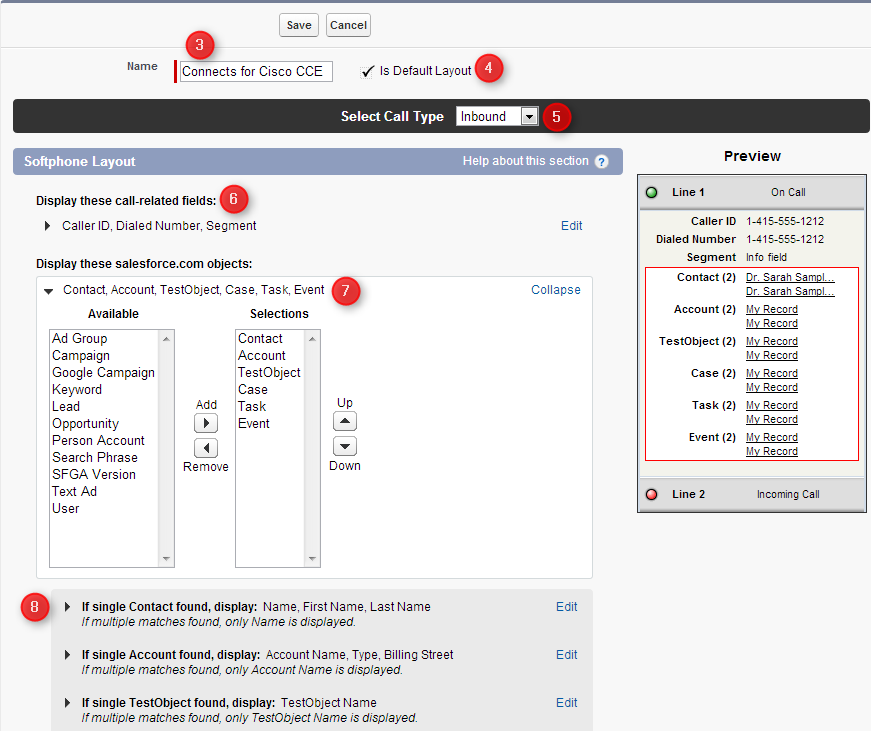Open first My Record link under TestObject
Viewport: 871px width, 731px height.
point(772,341)
